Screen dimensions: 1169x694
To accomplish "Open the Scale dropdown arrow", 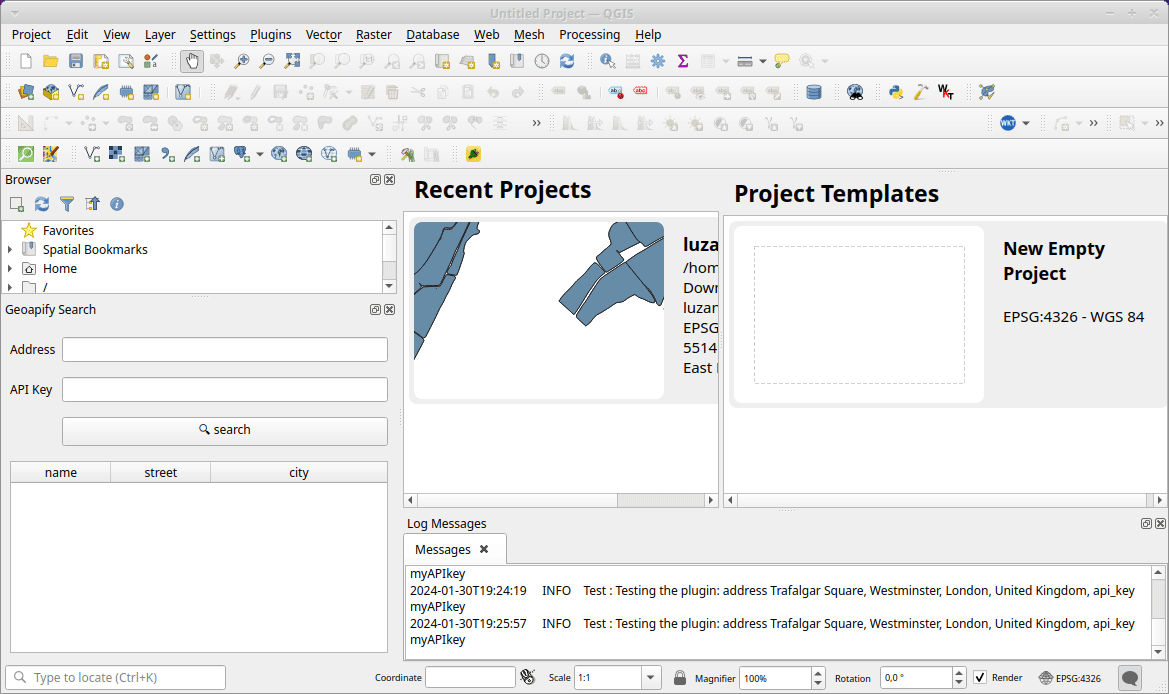I will pos(651,678).
